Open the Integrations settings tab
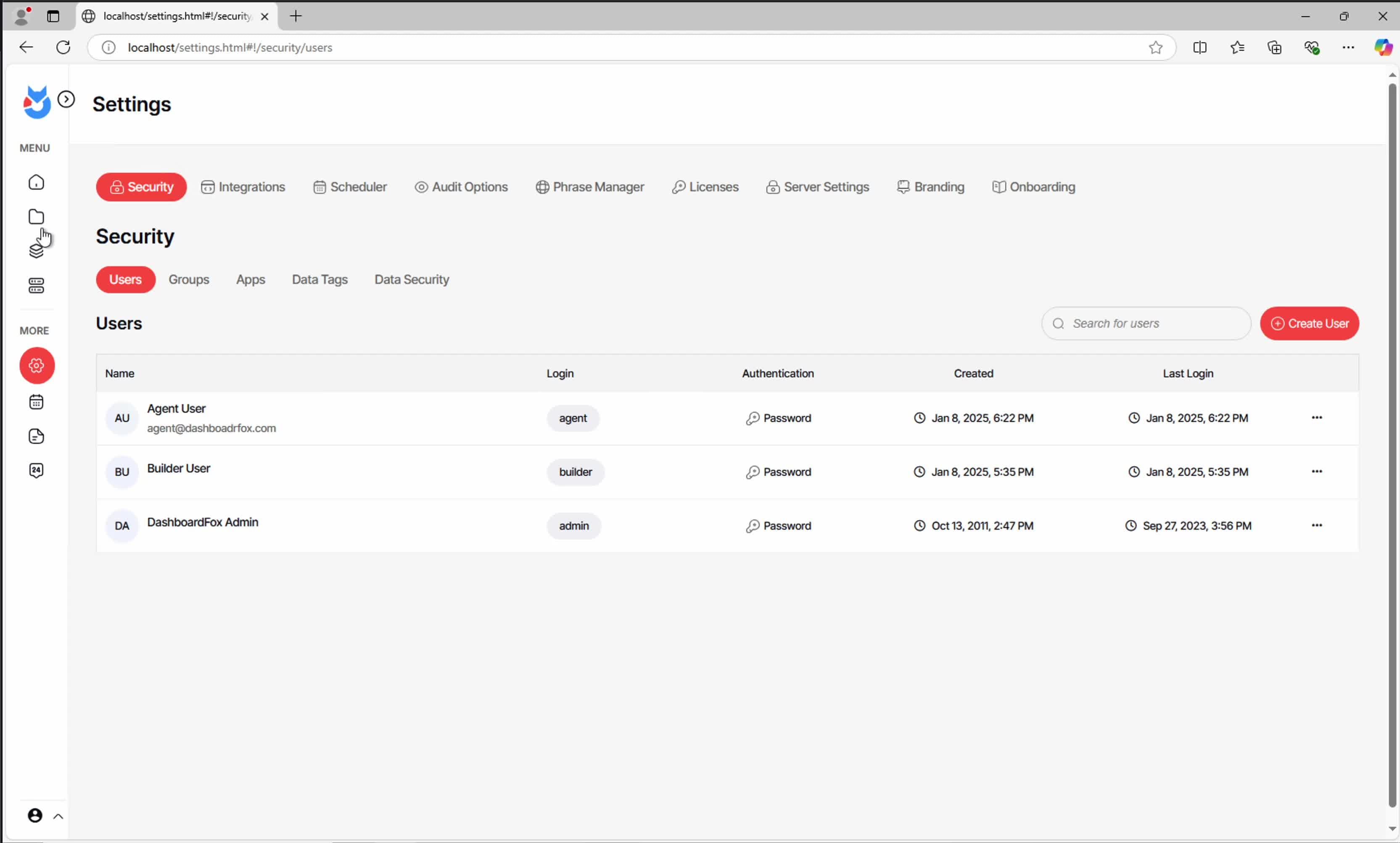Viewport: 1400px width, 843px height. click(243, 187)
